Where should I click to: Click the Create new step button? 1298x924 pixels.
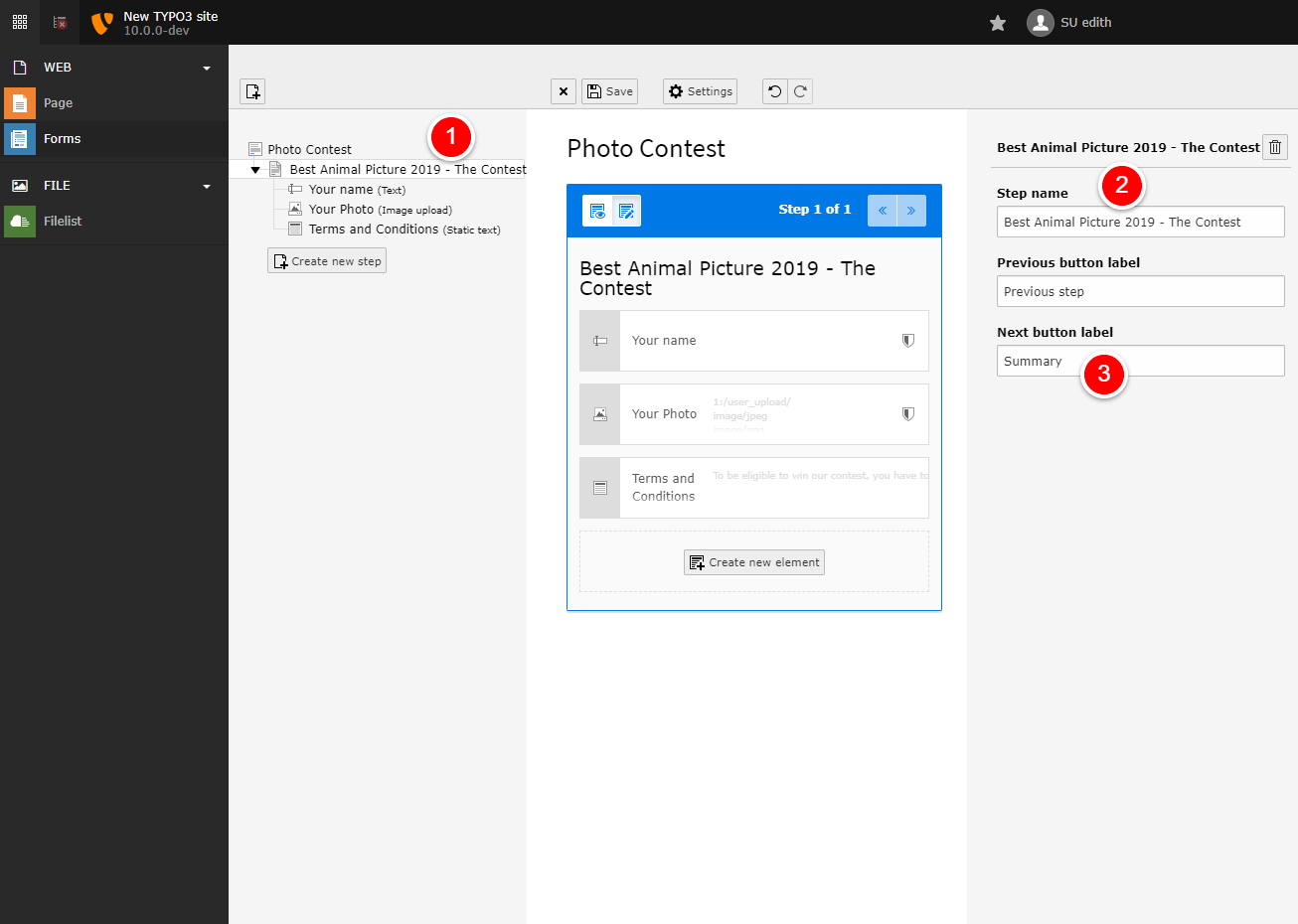point(326,259)
